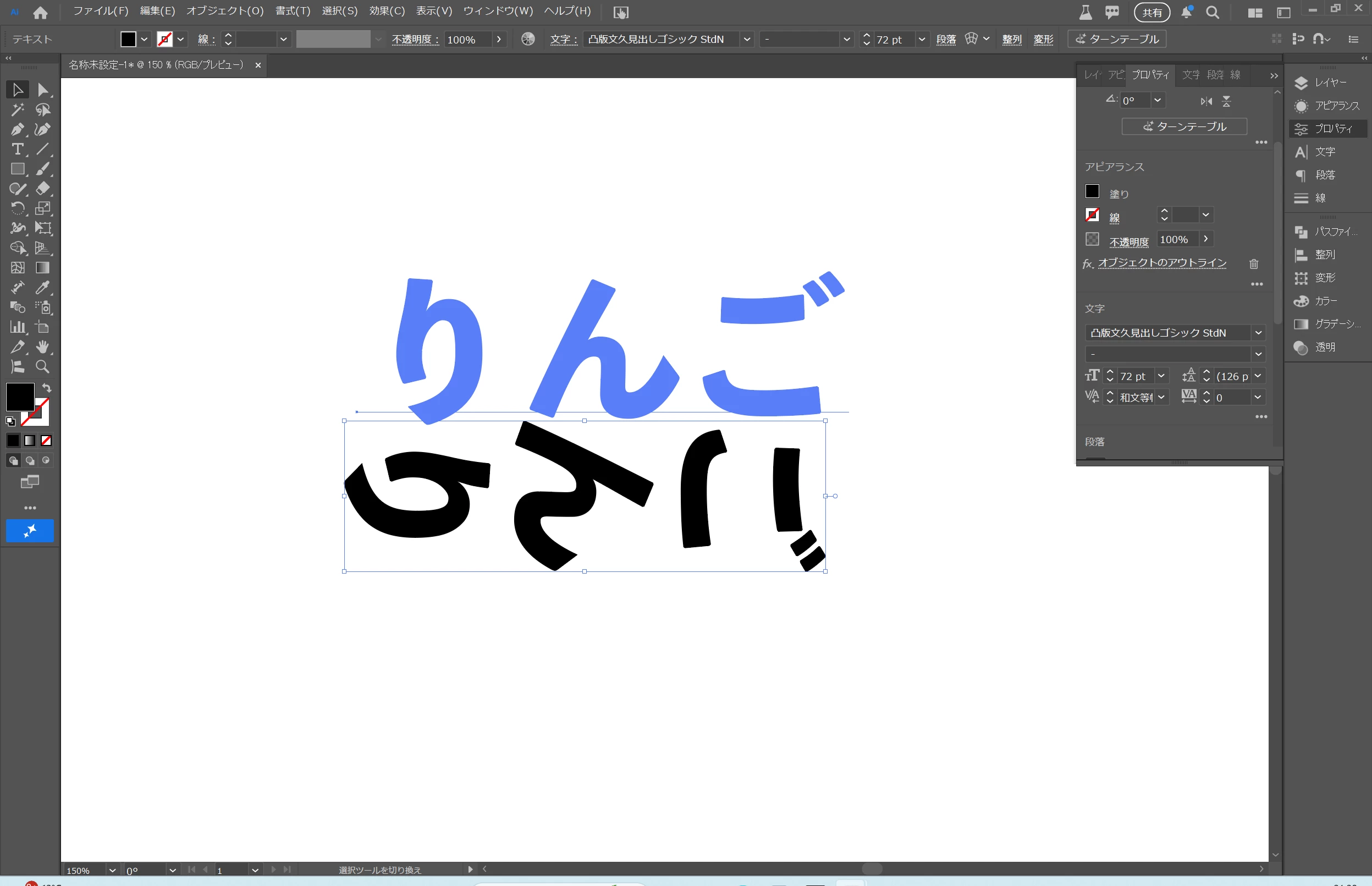
Task: Select the Pen tool
Action: pos(17,129)
